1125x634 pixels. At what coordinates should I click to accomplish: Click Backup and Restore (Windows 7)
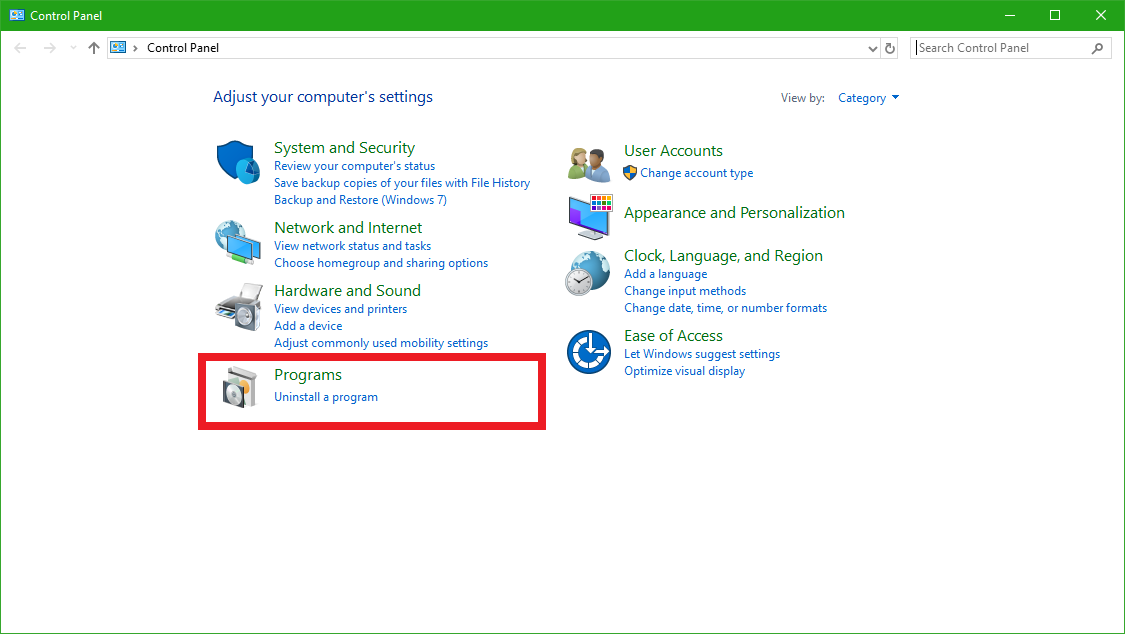click(x=359, y=199)
